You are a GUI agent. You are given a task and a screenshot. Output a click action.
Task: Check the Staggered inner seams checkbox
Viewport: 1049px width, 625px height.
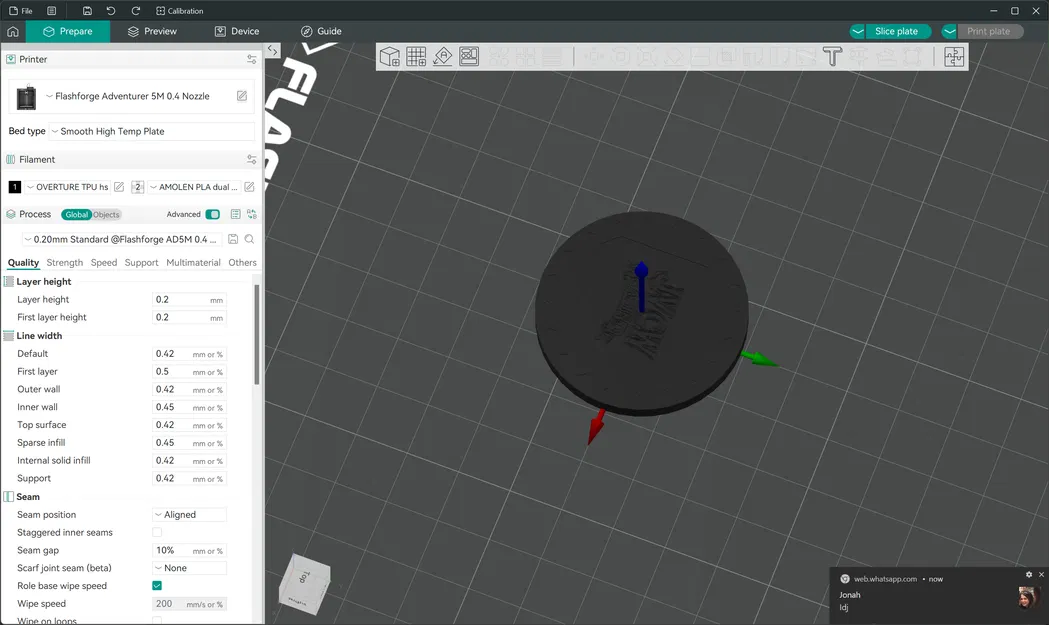pyautogui.click(x=156, y=532)
